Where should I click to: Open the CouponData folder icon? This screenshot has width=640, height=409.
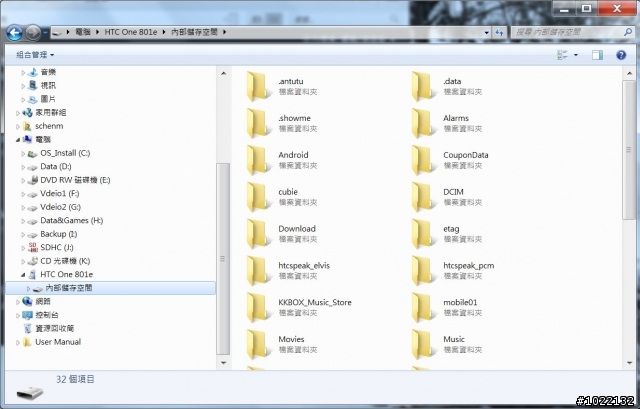pos(423,160)
